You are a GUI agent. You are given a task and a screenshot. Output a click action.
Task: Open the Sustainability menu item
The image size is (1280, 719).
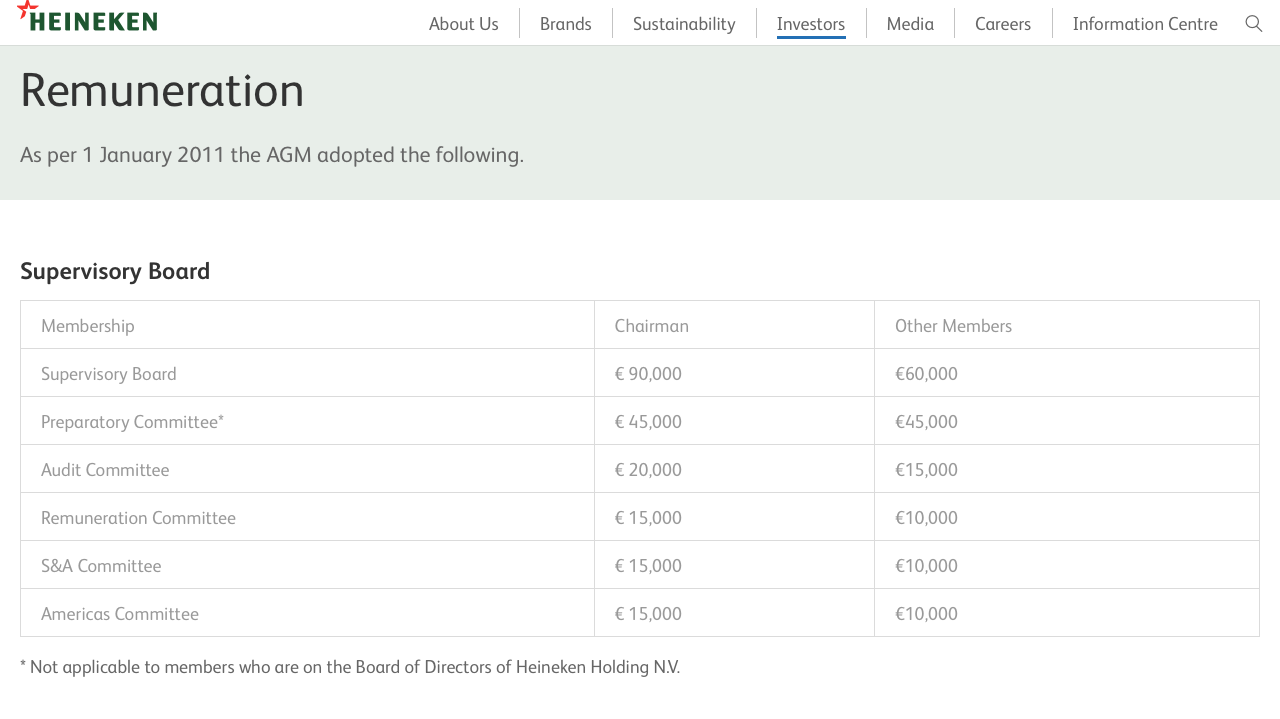(684, 24)
